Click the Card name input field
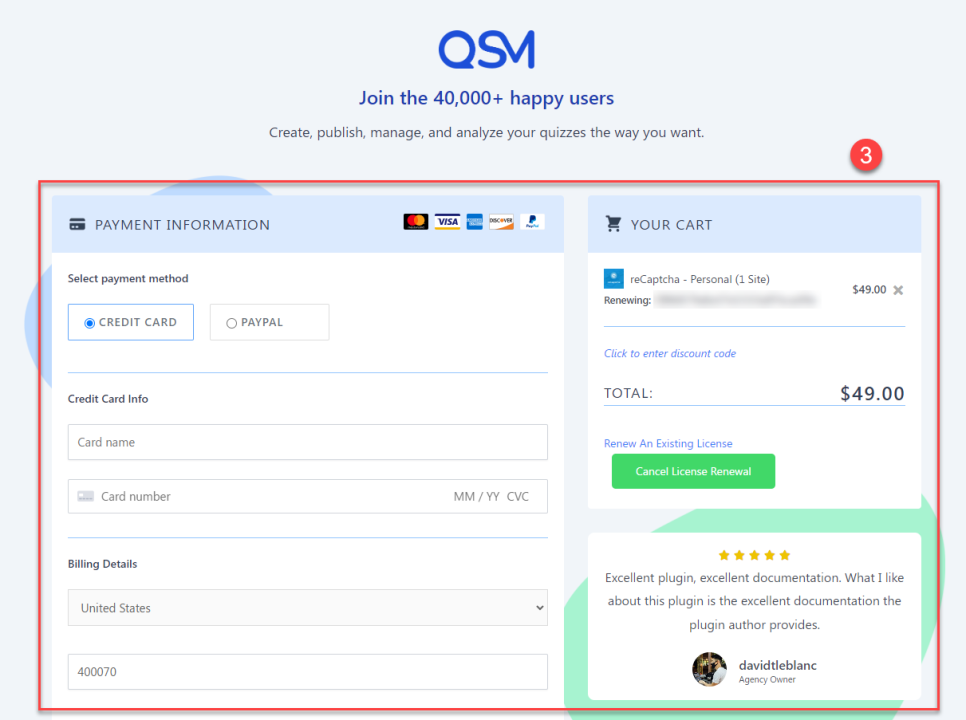The image size is (966, 720). [307, 442]
